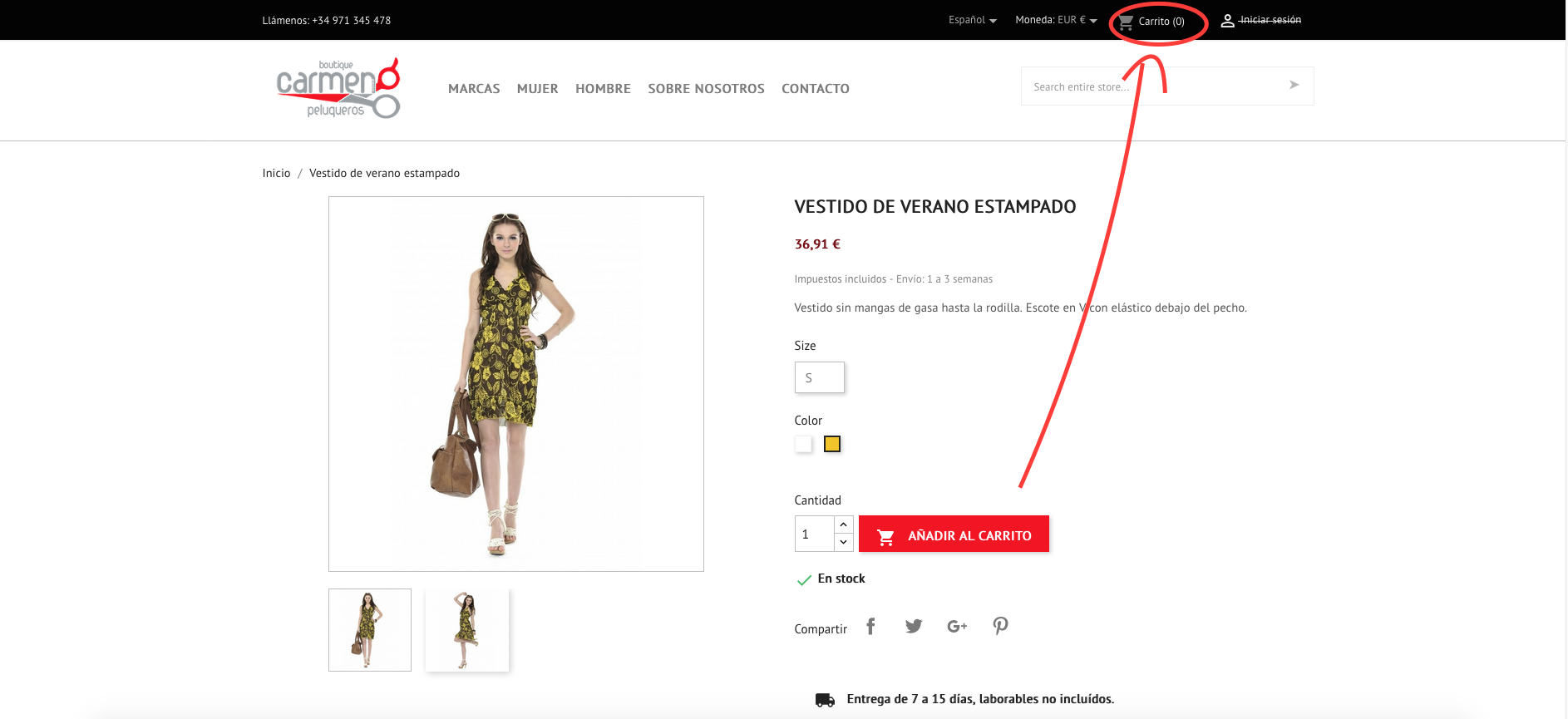This screenshot has height=719, width=1568.
Task: Click the 36,91 € price
Action: [x=817, y=244]
